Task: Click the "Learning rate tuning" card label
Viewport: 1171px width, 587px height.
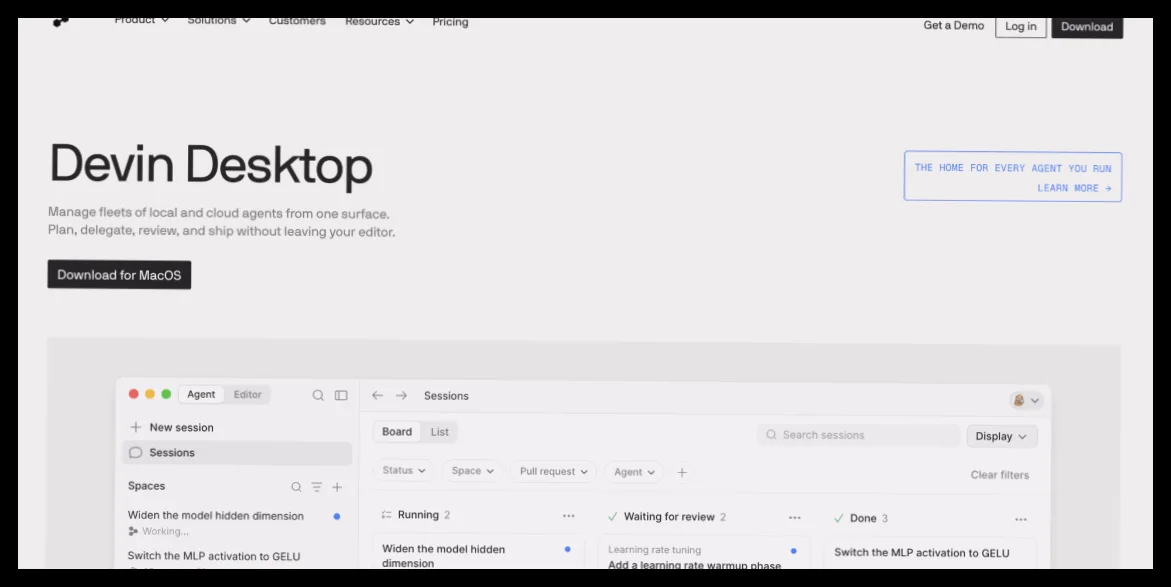Action: 654,550
